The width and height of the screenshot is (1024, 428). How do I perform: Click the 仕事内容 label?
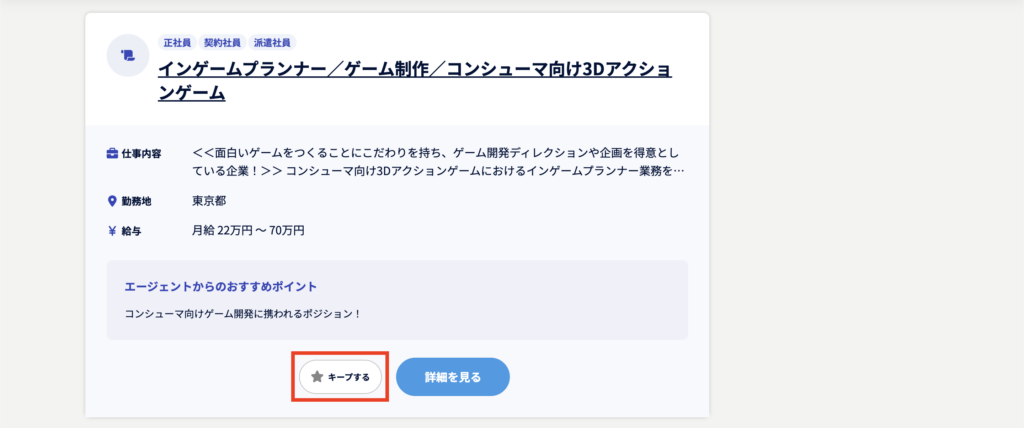coord(141,154)
